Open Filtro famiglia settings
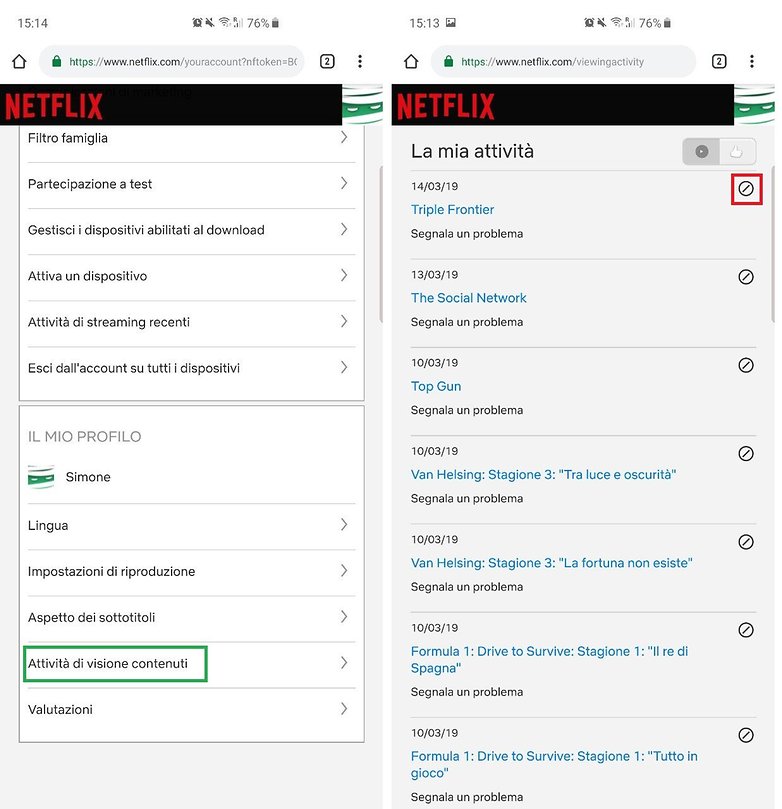The width and height of the screenshot is (782, 809). click(x=191, y=139)
